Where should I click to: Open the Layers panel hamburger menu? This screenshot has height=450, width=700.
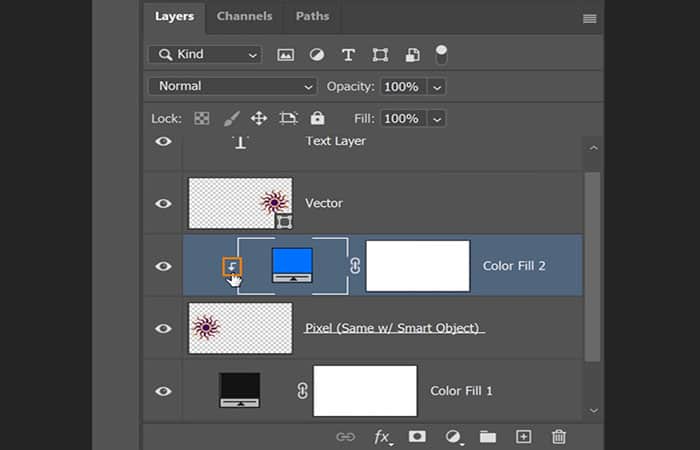(590, 18)
